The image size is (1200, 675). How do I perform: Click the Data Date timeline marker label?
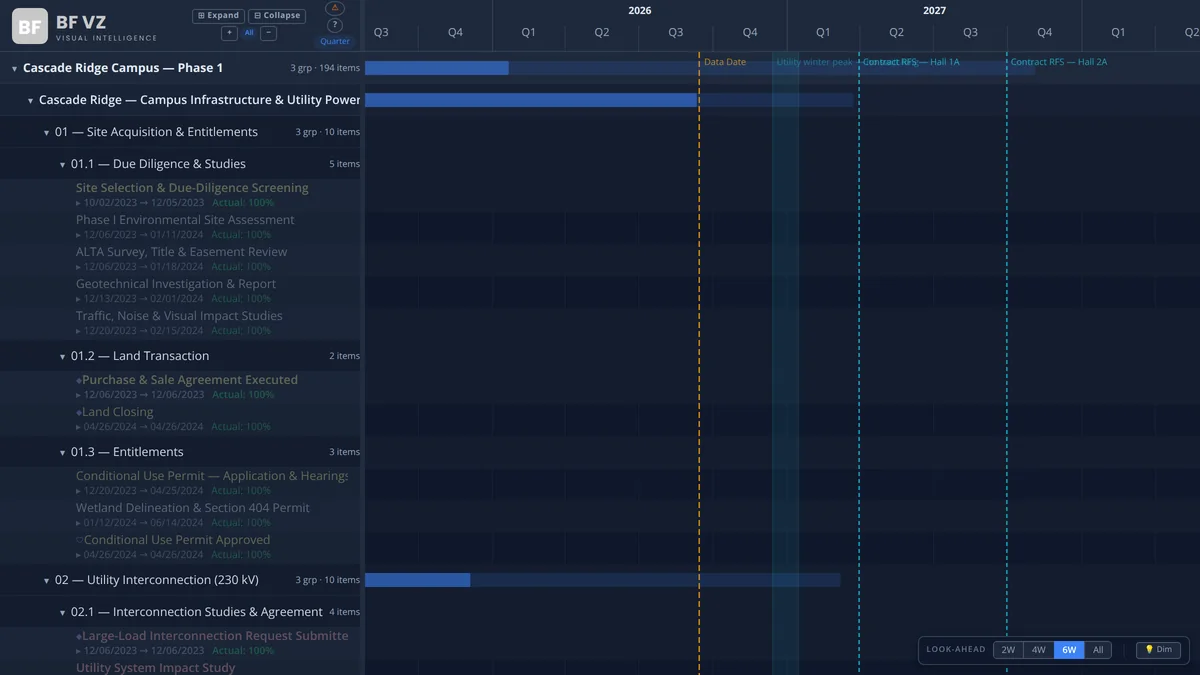coord(725,62)
